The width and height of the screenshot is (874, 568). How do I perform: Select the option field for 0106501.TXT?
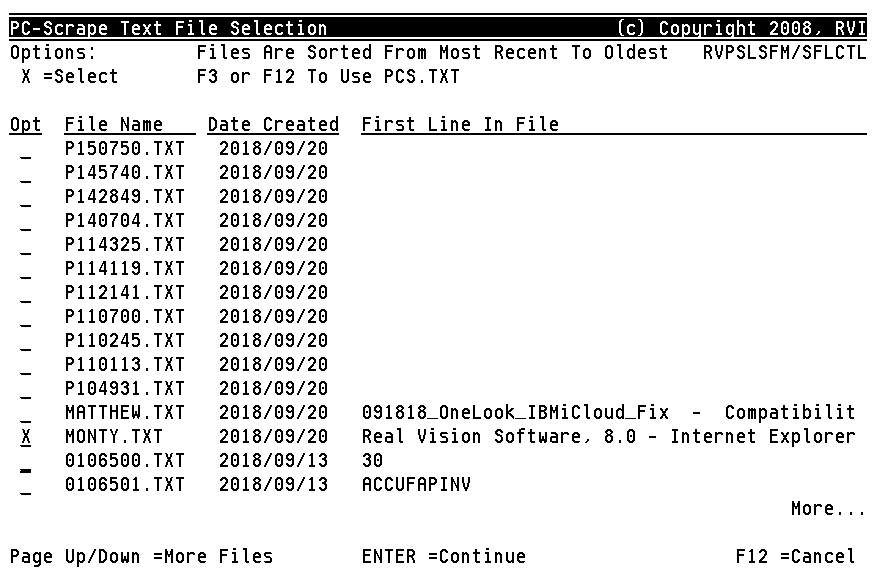26,485
